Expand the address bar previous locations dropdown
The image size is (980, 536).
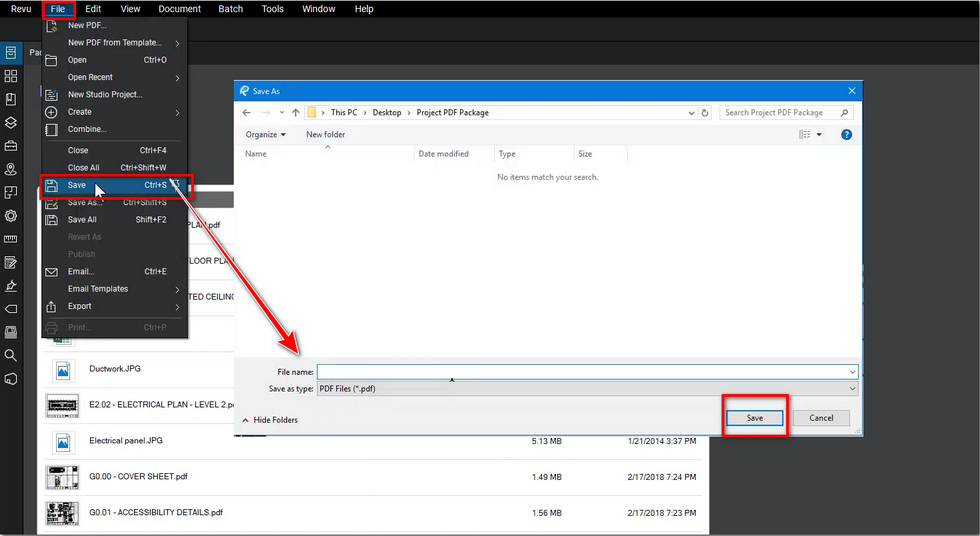coord(691,113)
